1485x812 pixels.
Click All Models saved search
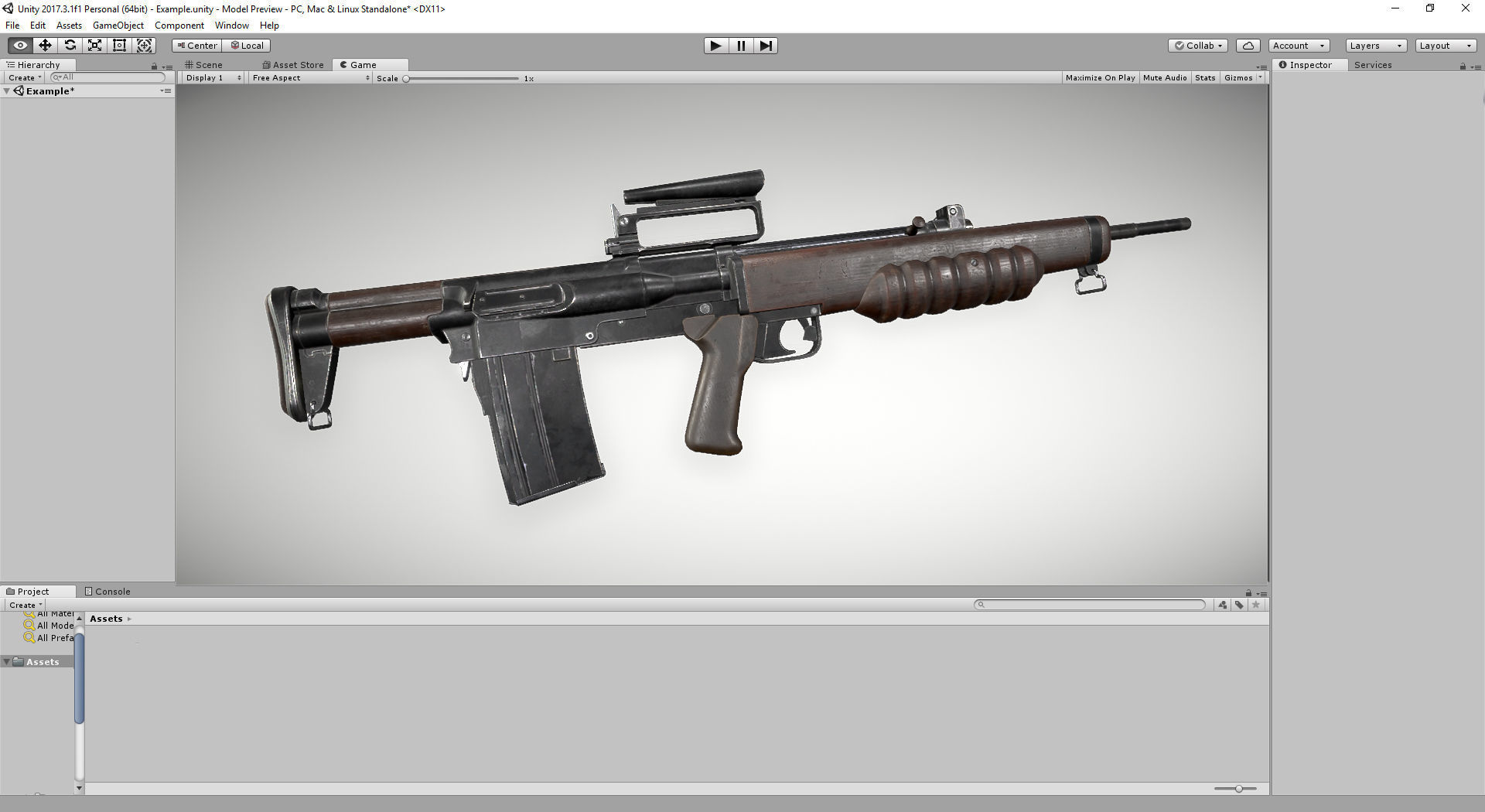pos(49,626)
